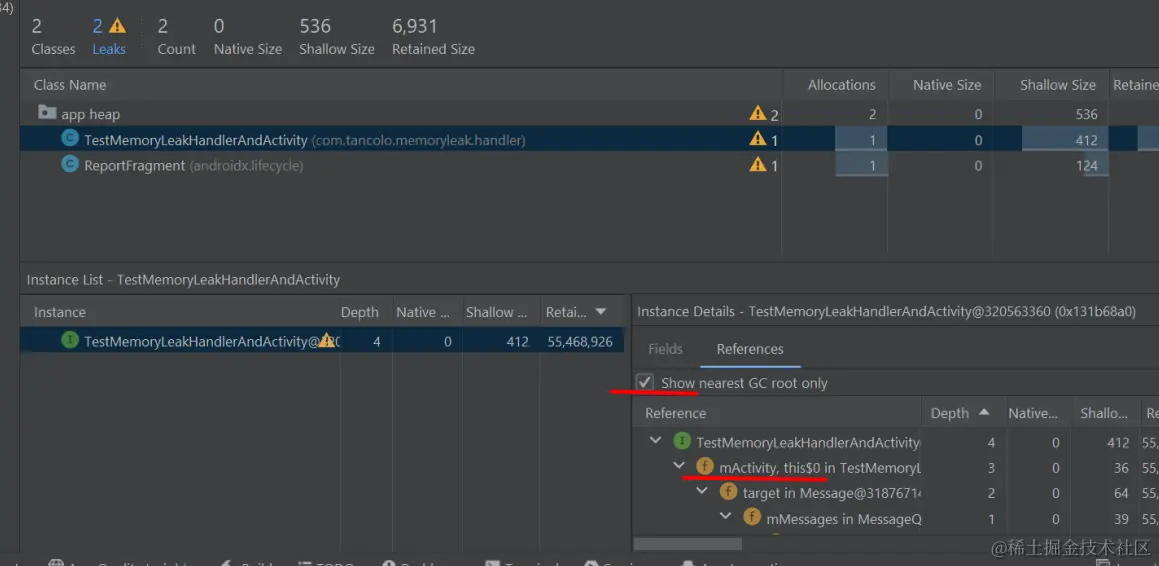Select target in Message reference row
Image resolution: width=1159 pixels, height=566 pixels.
pyautogui.click(x=896, y=492)
